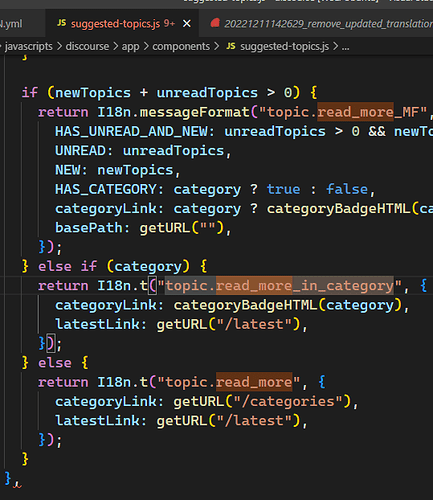Open the javascripts breadcrumb segment
The width and height of the screenshot is (433, 500).
(x=29, y=46)
